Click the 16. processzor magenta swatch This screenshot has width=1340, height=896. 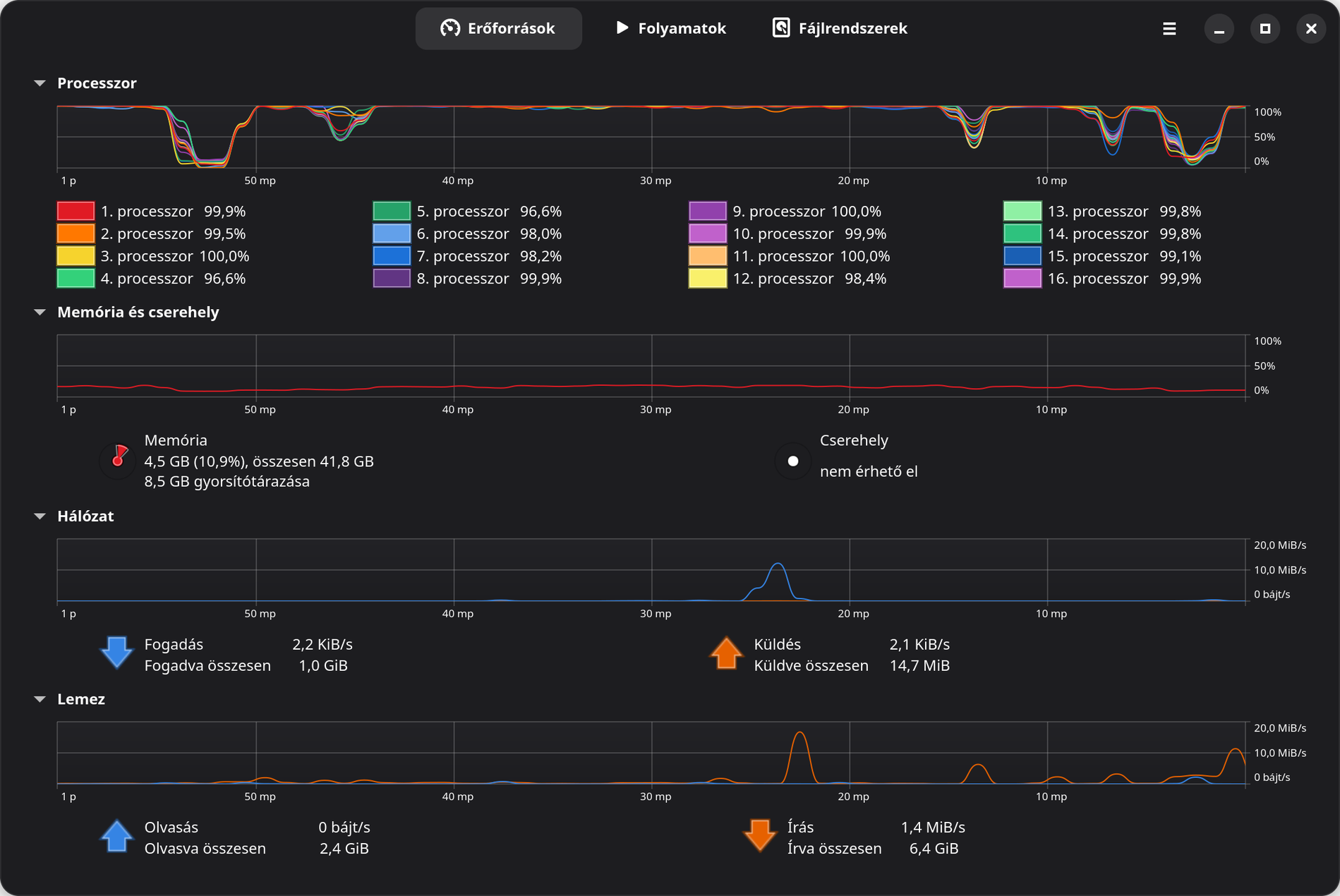(x=1022, y=279)
